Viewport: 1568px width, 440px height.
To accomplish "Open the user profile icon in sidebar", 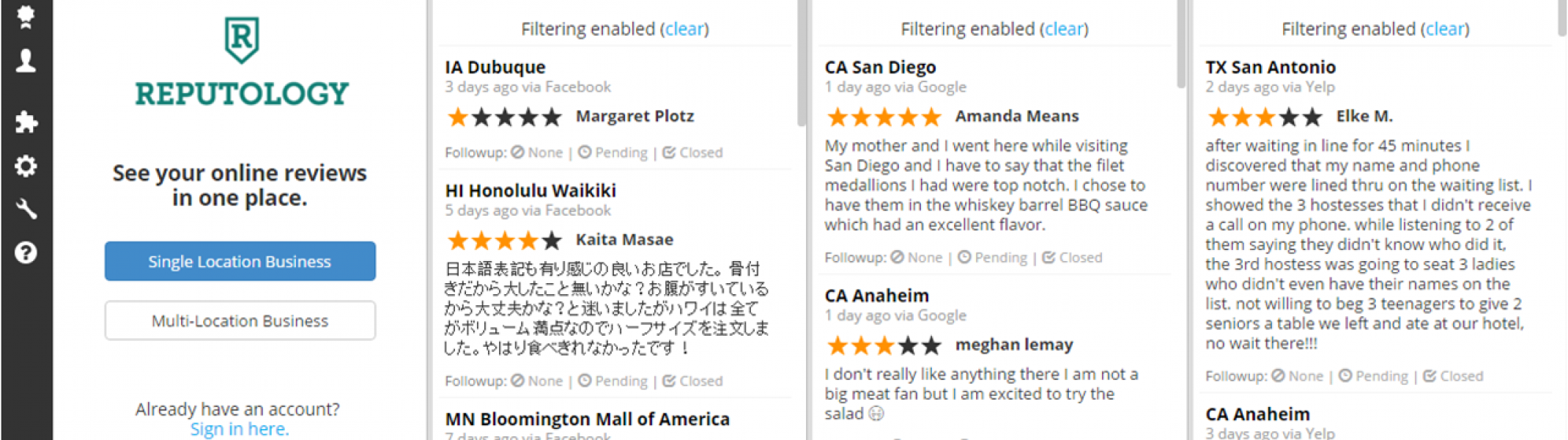I will (x=26, y=60).
